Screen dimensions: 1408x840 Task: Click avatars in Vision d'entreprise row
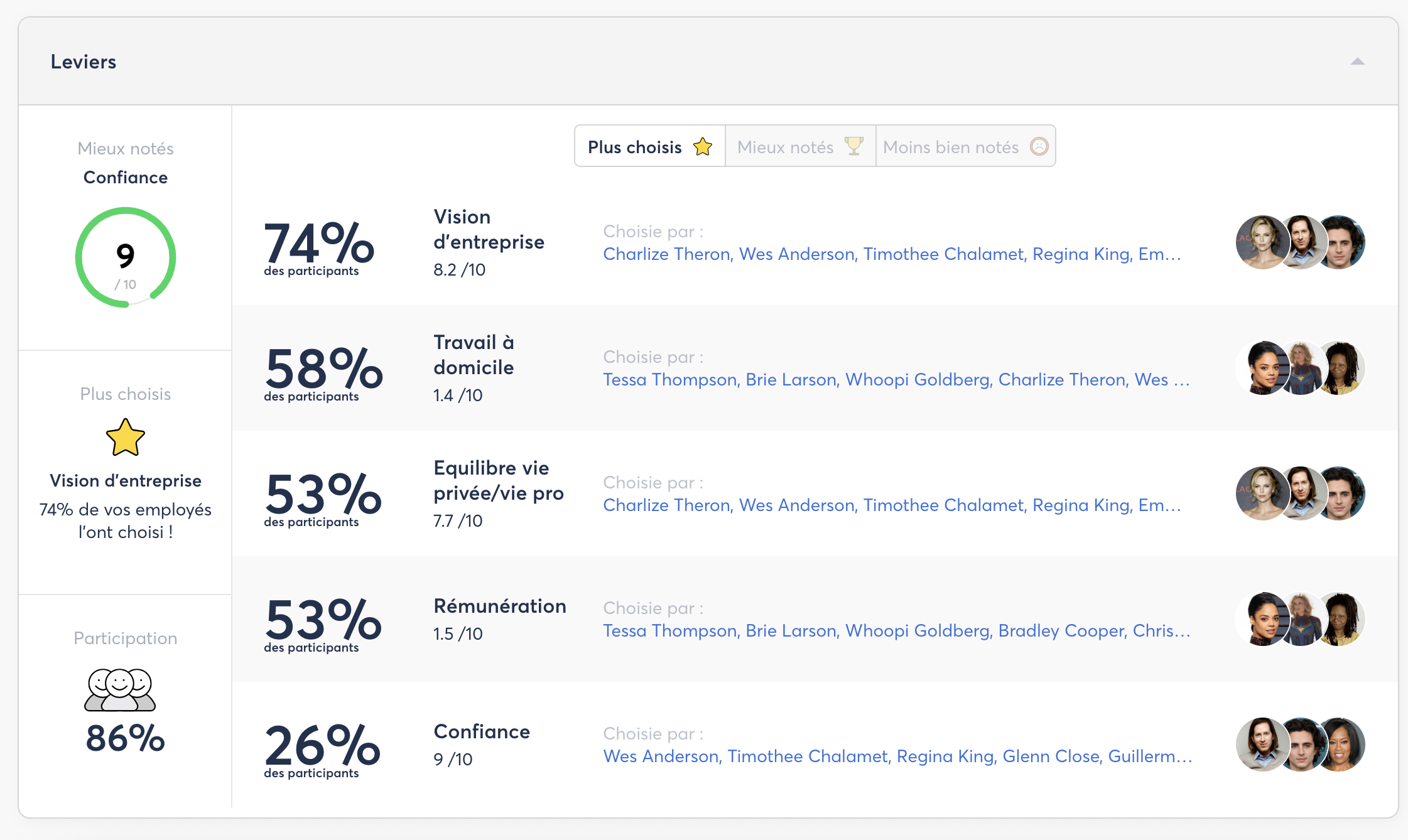pyautogui.click(x=1300, y=242)
